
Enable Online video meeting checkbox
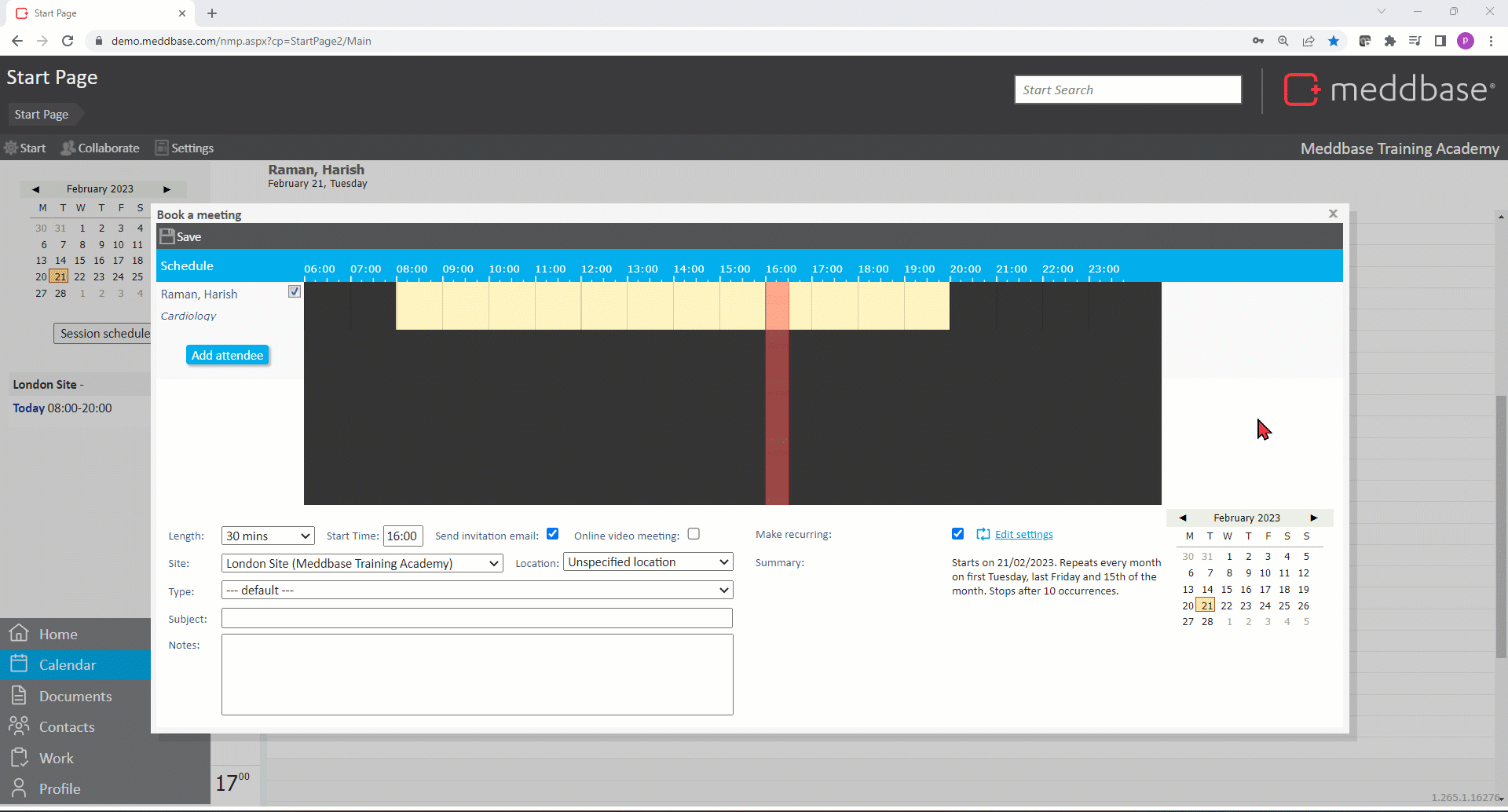(x=694, y=534)
